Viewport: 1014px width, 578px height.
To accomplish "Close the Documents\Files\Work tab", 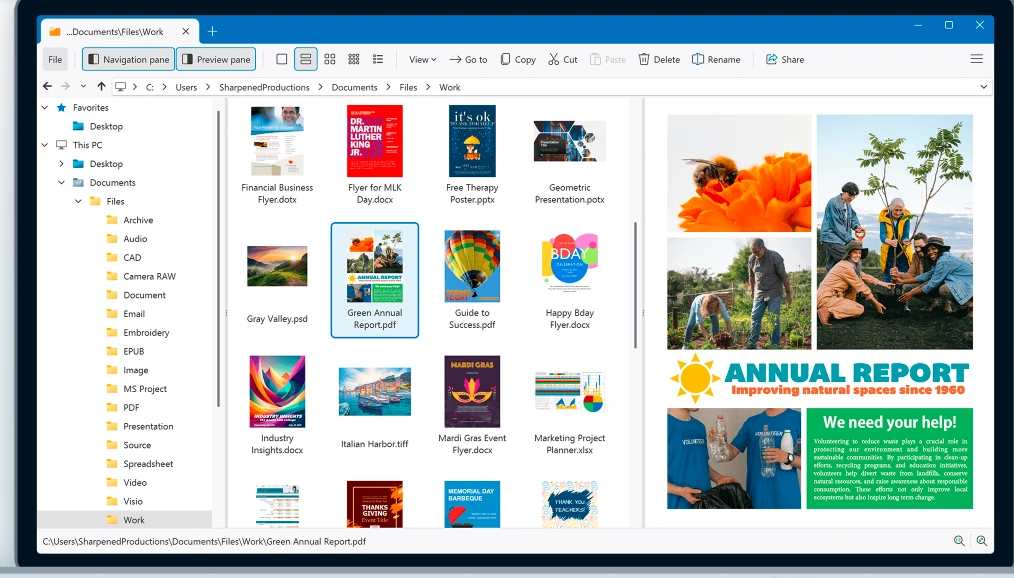I will coord(186,31).
